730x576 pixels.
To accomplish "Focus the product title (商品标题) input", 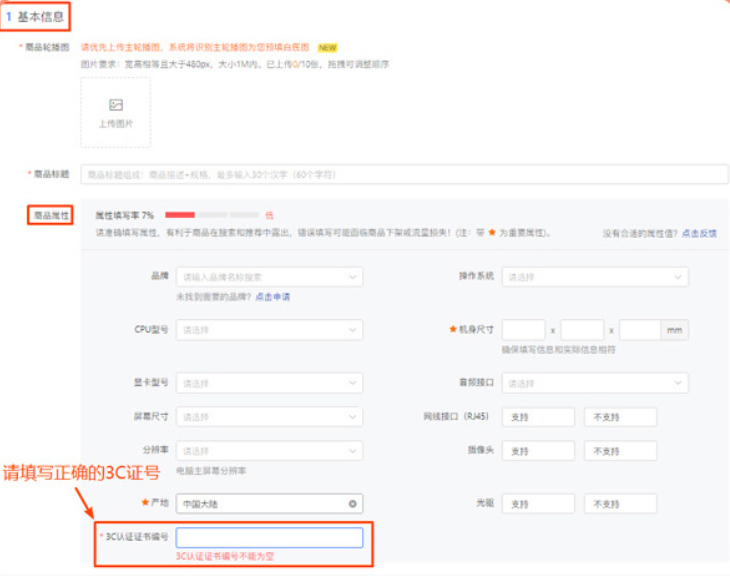I will click(404, 175).
